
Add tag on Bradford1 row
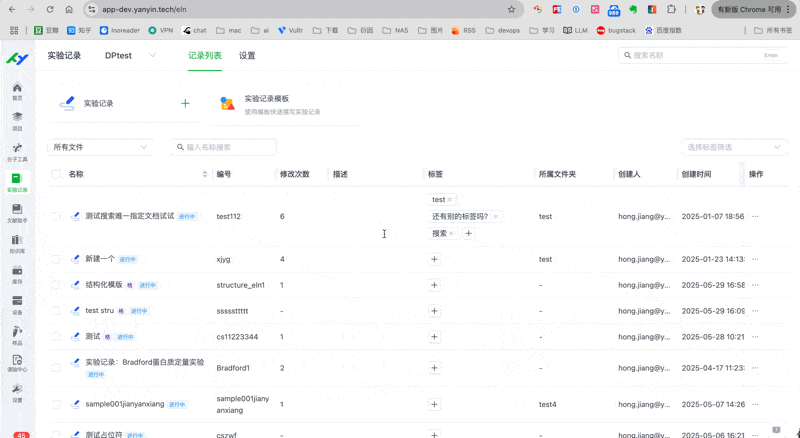click(434, 368)
